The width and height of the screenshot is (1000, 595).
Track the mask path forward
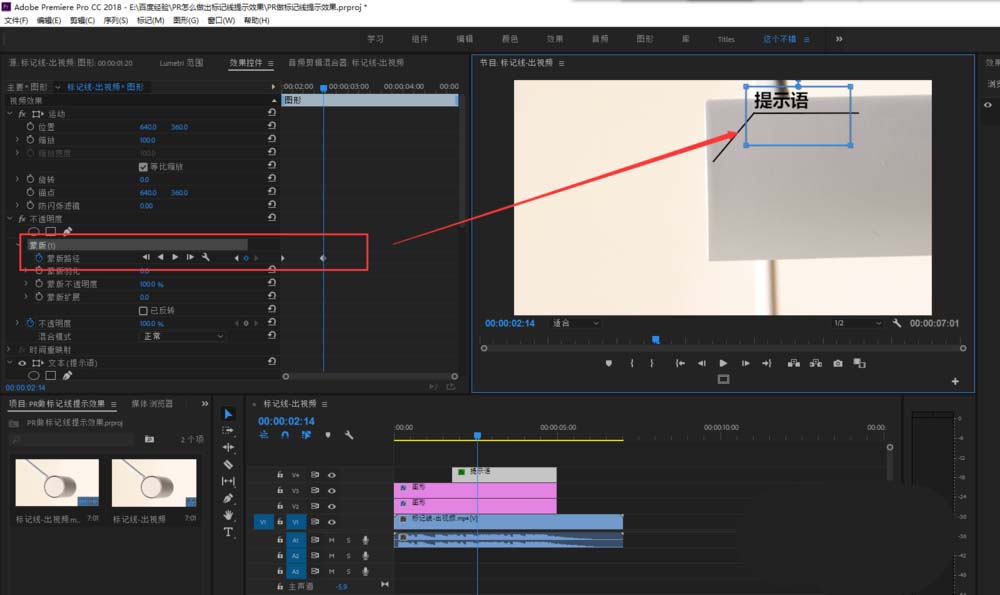(x=176, y=258)
